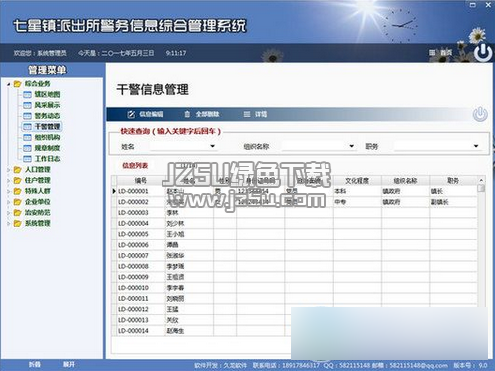Viewport: 495px width, 371px height.
Task: Click the 风采展示 page icon in the tree
Action: (27, 105)
